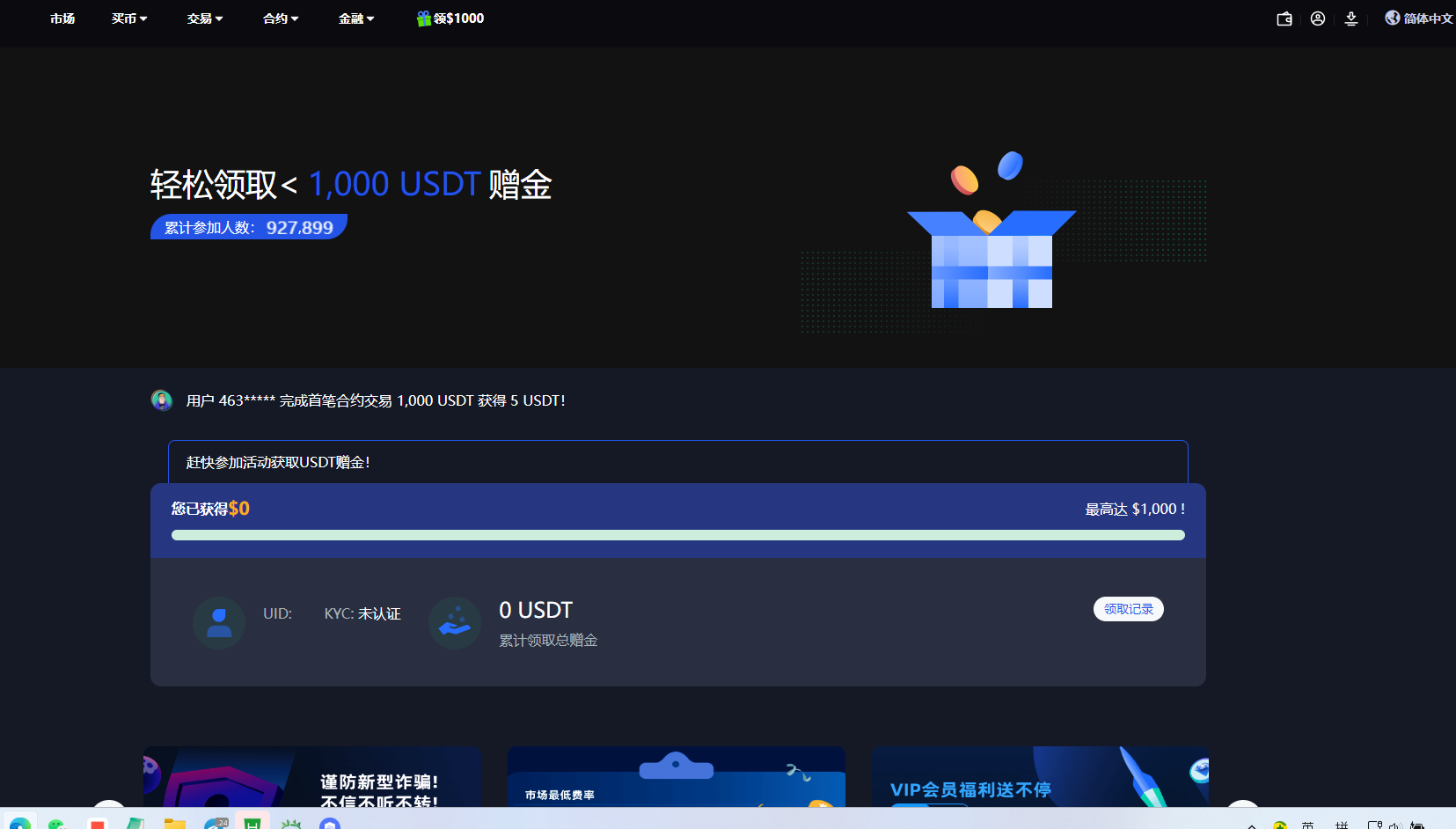Open the app download icon
Image resolution: width=1456 pixels, height=829 pixels.
point(1351,18)
